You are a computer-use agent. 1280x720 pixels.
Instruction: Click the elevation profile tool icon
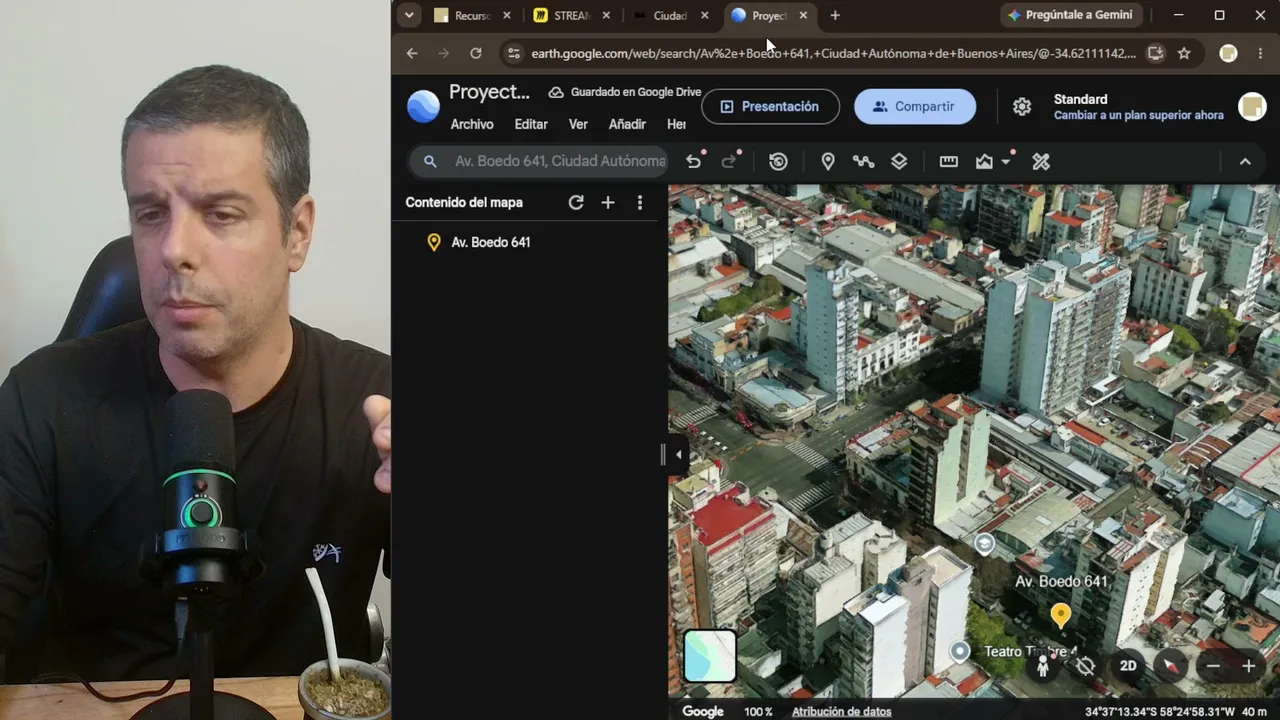tap(984, 161)
